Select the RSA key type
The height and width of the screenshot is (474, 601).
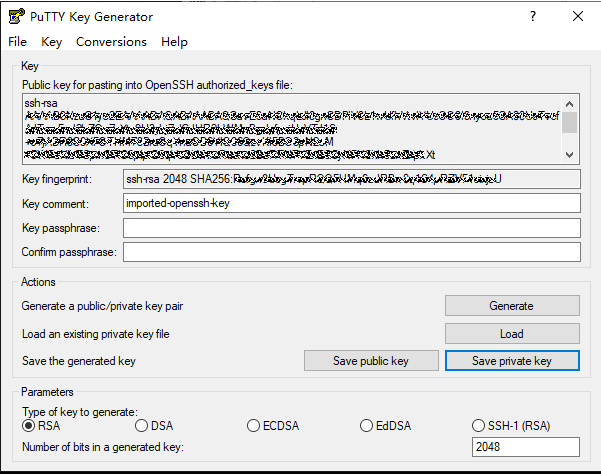[41, 426]
